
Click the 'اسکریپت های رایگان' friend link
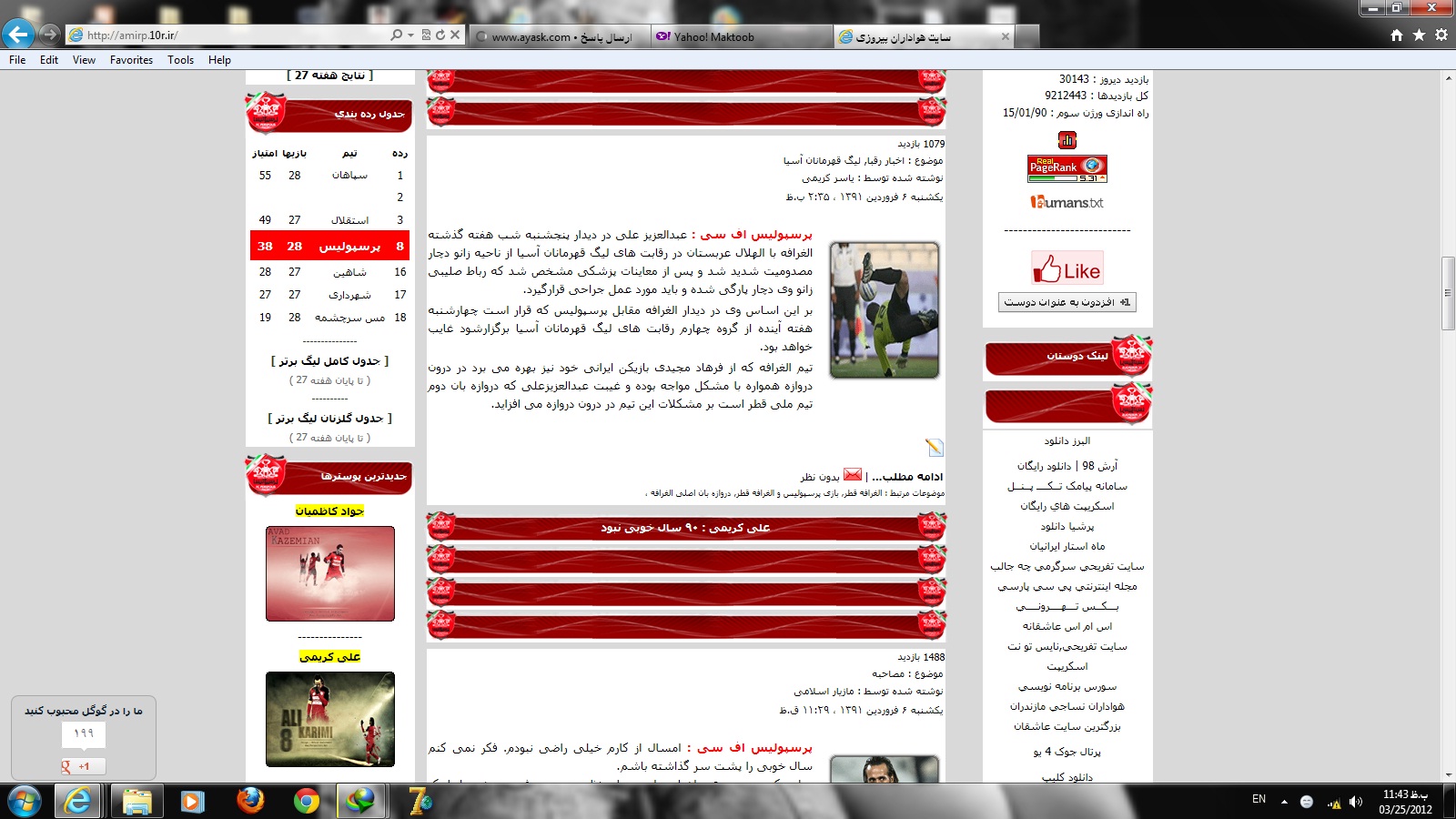click(x=1067, y=506)
